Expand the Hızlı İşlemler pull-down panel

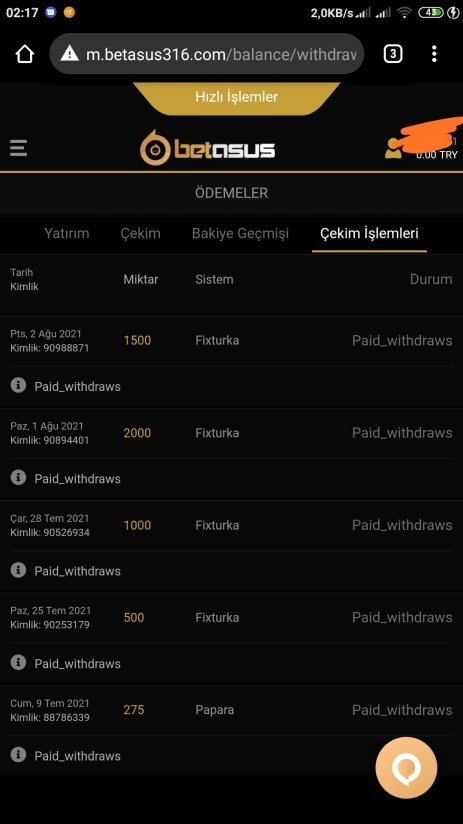click(x=236, y=97)
